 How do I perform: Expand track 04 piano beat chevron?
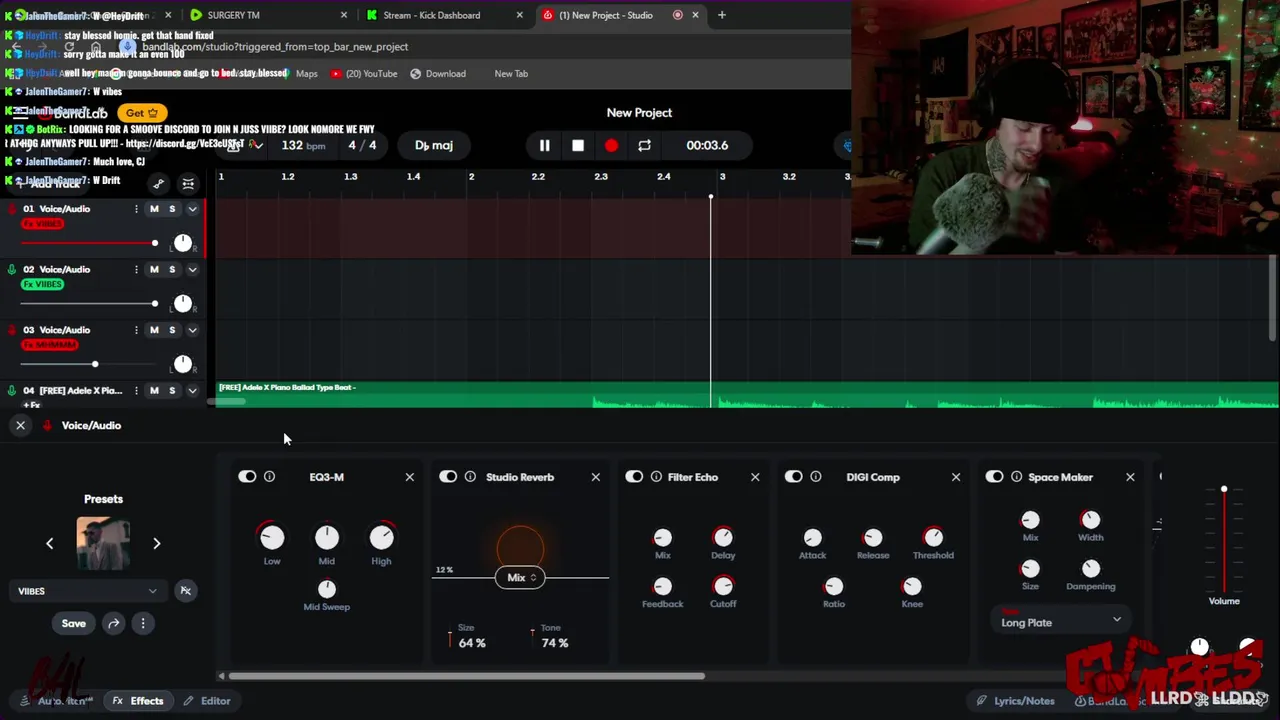click(192, 390)
